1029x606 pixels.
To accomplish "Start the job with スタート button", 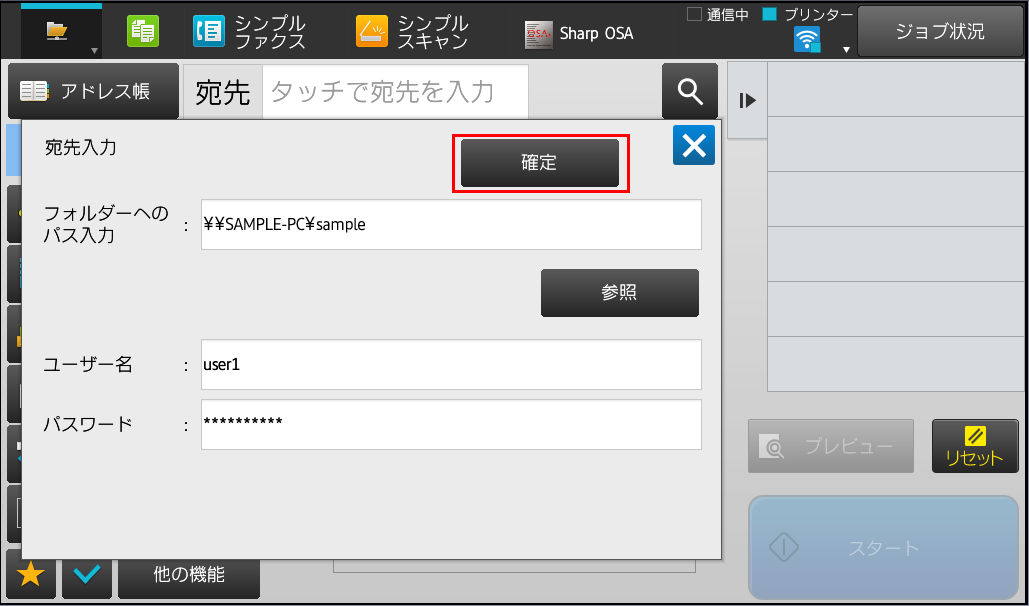I will [883, 548].
